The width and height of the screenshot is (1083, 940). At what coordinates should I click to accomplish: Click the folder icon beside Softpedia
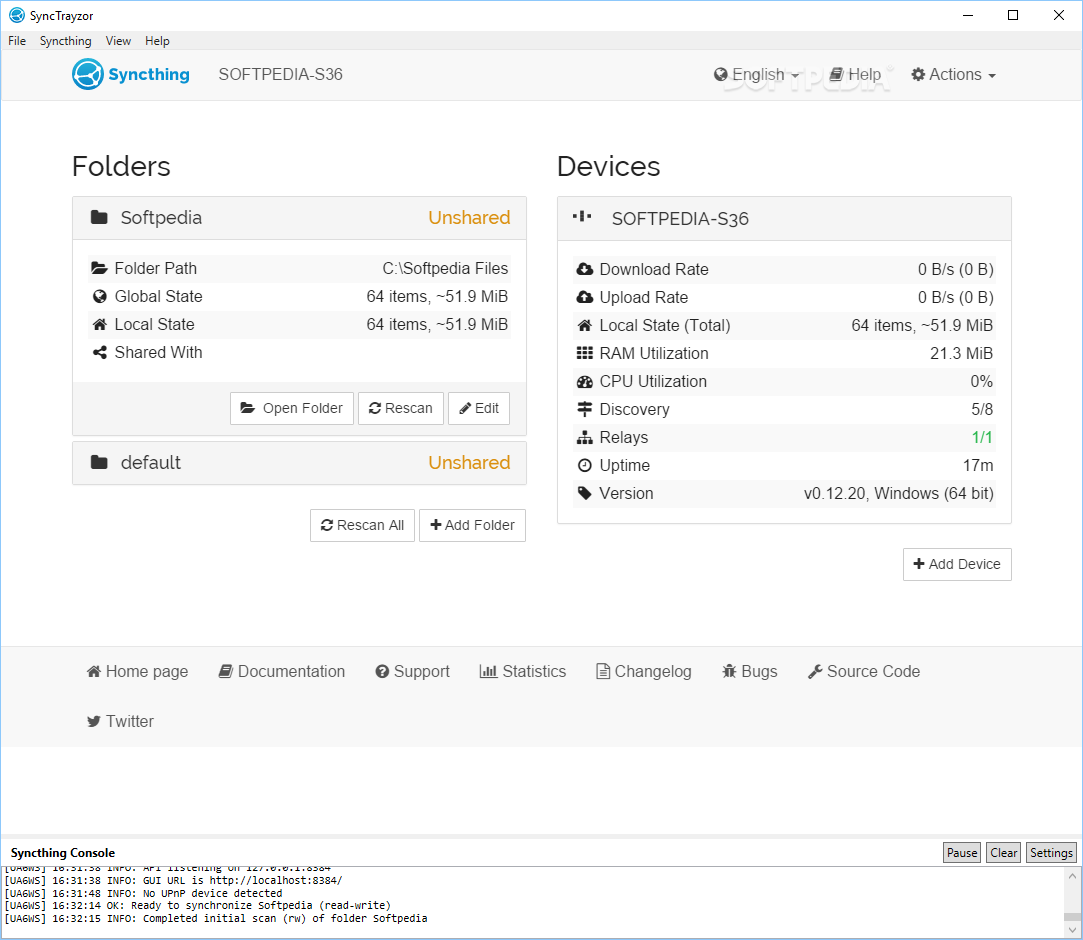click(x=99, y=218)
